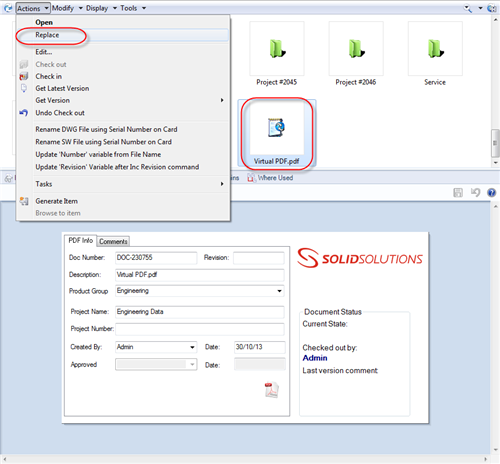Click the Project Name field
The image size is (500, 464).
click(200, 312)
